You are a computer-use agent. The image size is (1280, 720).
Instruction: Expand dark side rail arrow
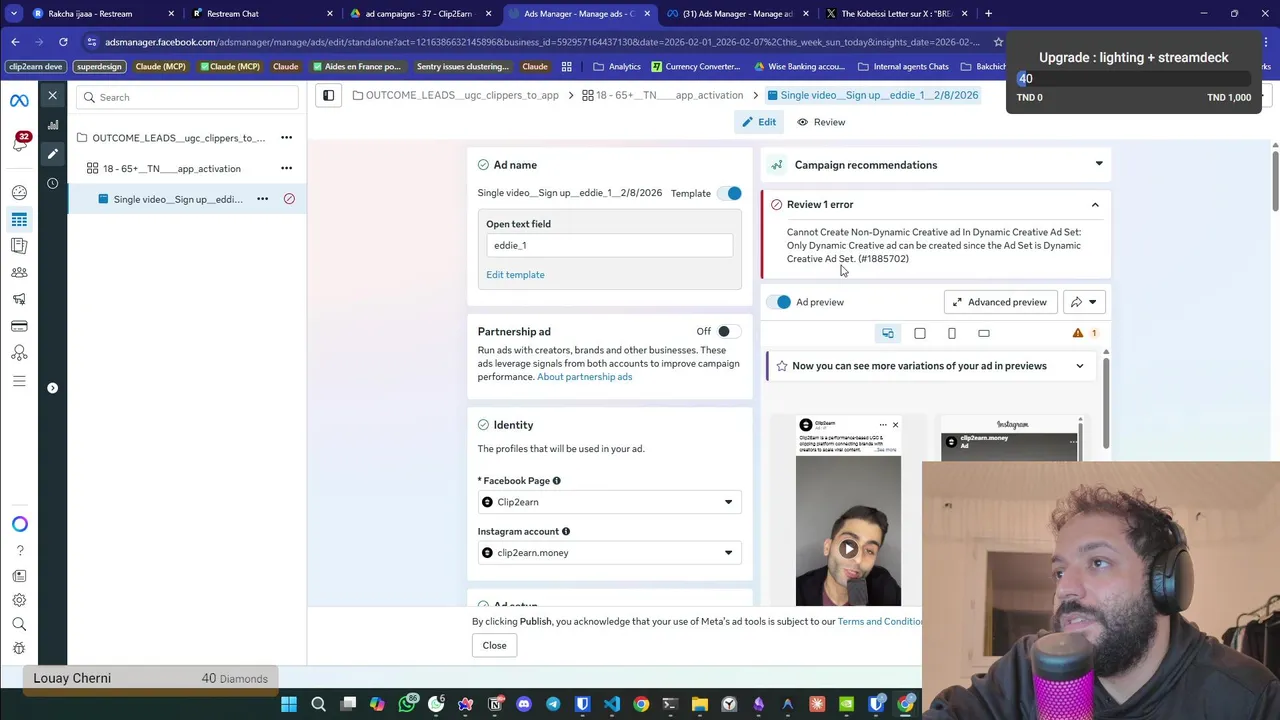point(52,388)
